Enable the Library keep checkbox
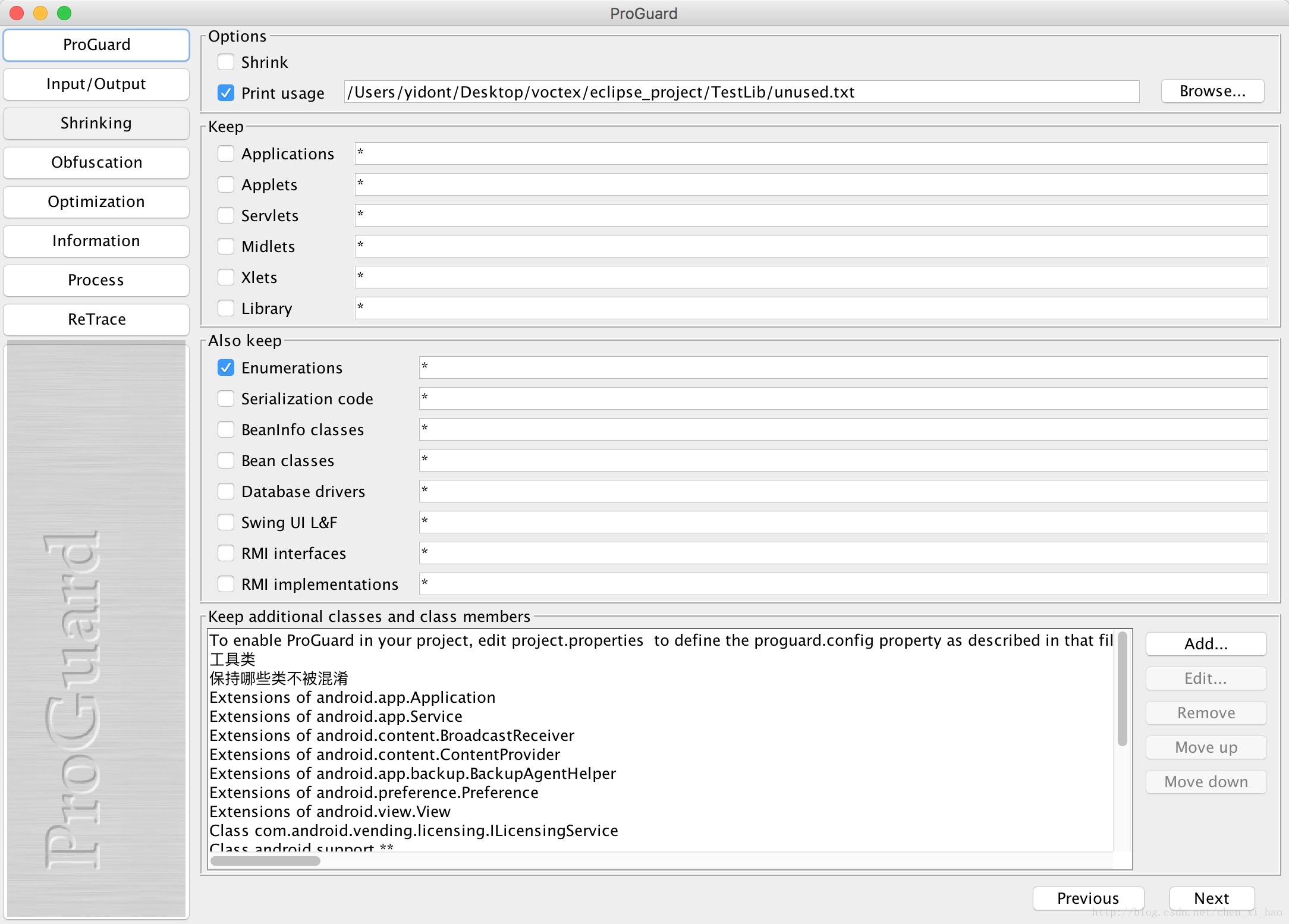The image size is (1289, 924). (226, 308)
